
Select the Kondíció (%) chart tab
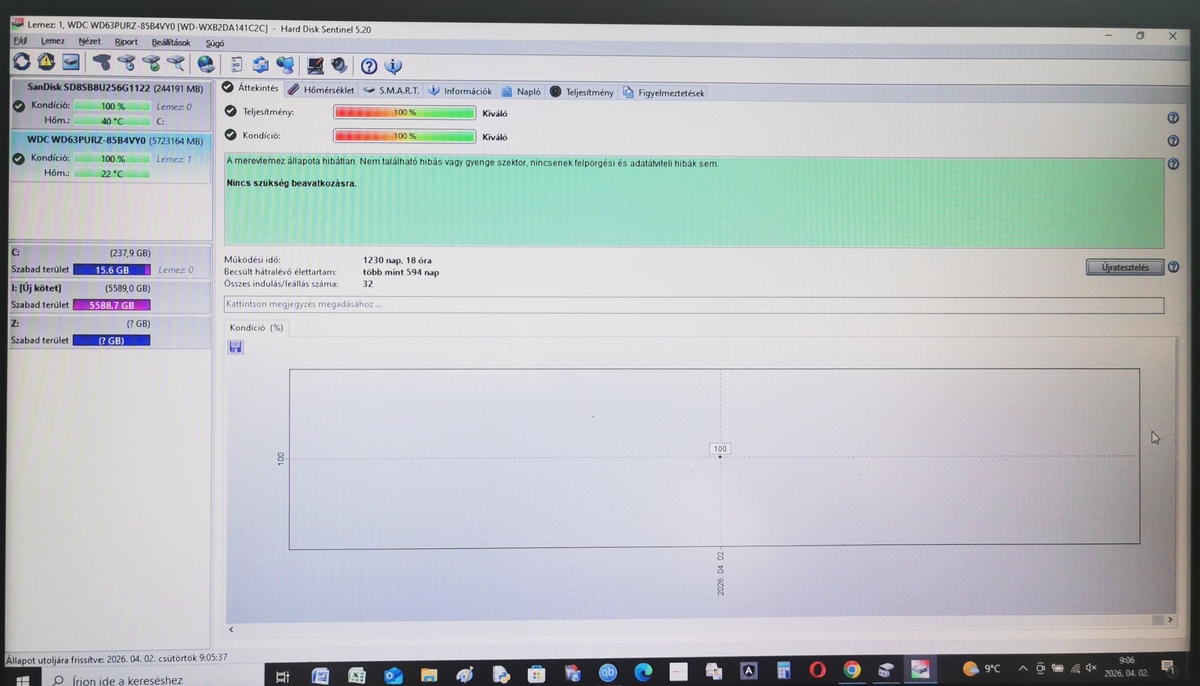coord(255,327)
